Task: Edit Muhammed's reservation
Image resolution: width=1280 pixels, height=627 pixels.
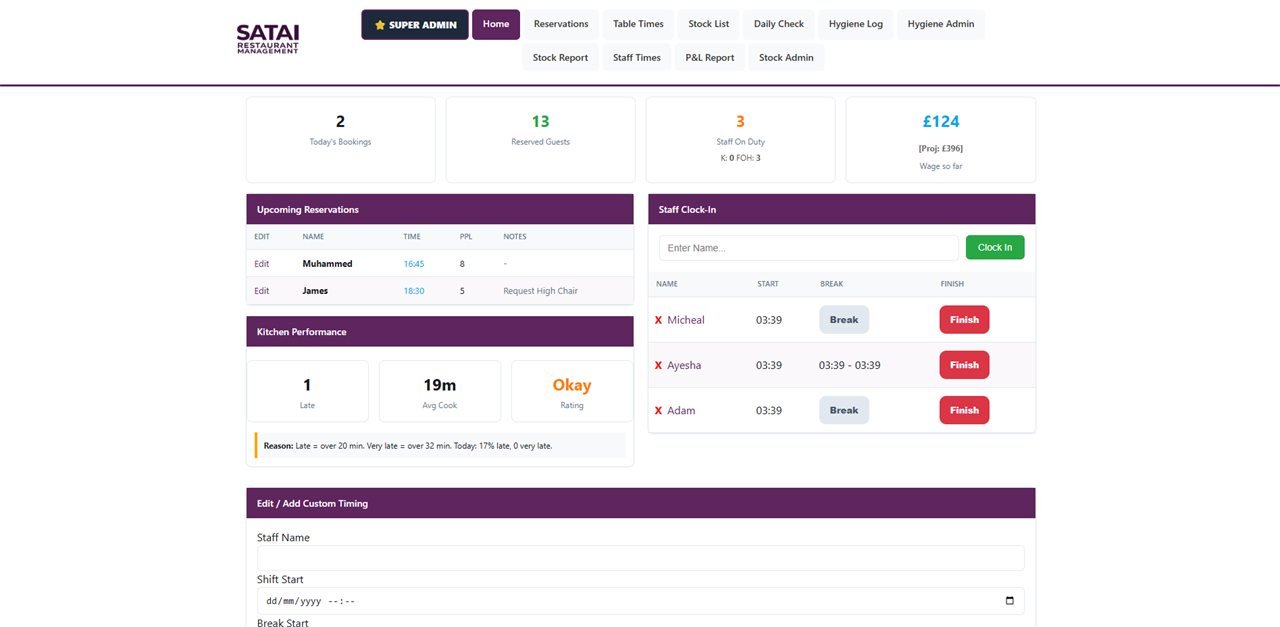Action: click(262, 264)
